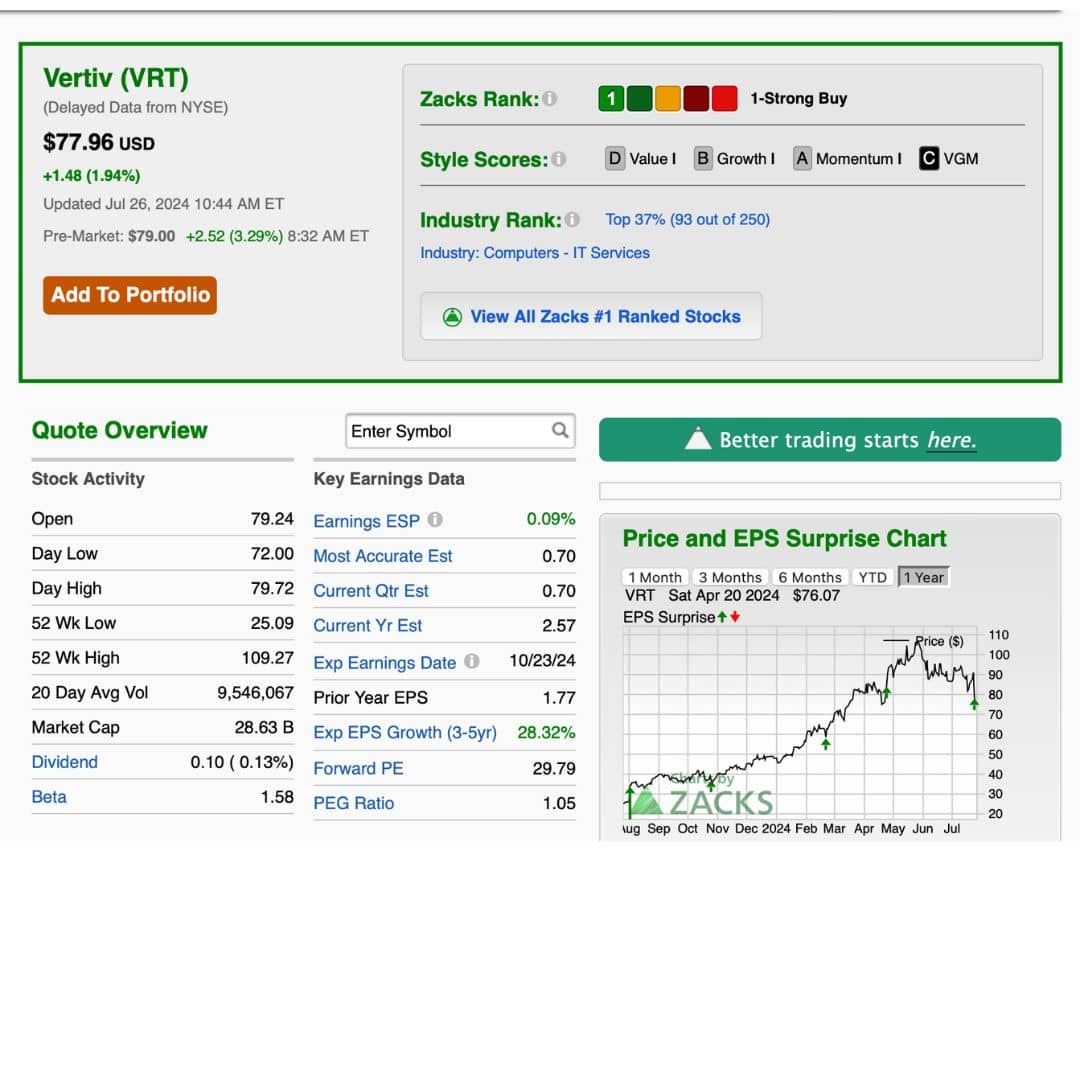The height and width of the screenshot is (1080, 1080).
Task: Open the Beta link
Action: tap(49, 797)
